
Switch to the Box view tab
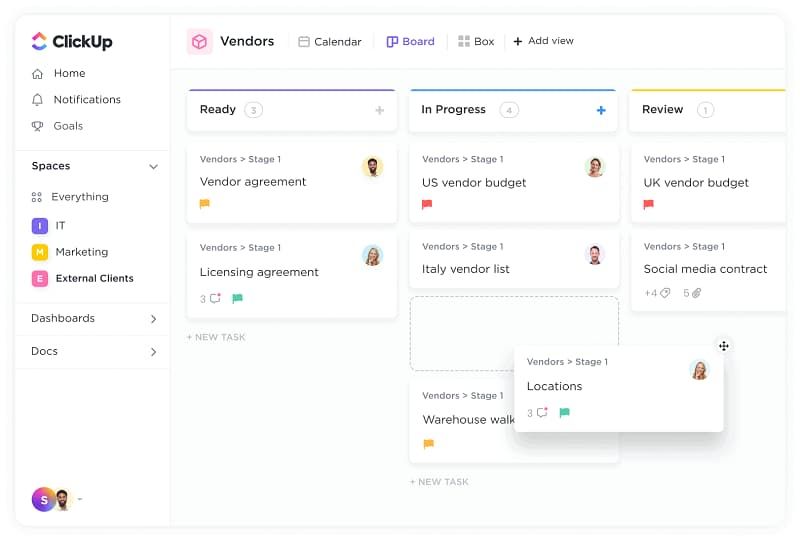pyautogui.click(x=476, y=42)
